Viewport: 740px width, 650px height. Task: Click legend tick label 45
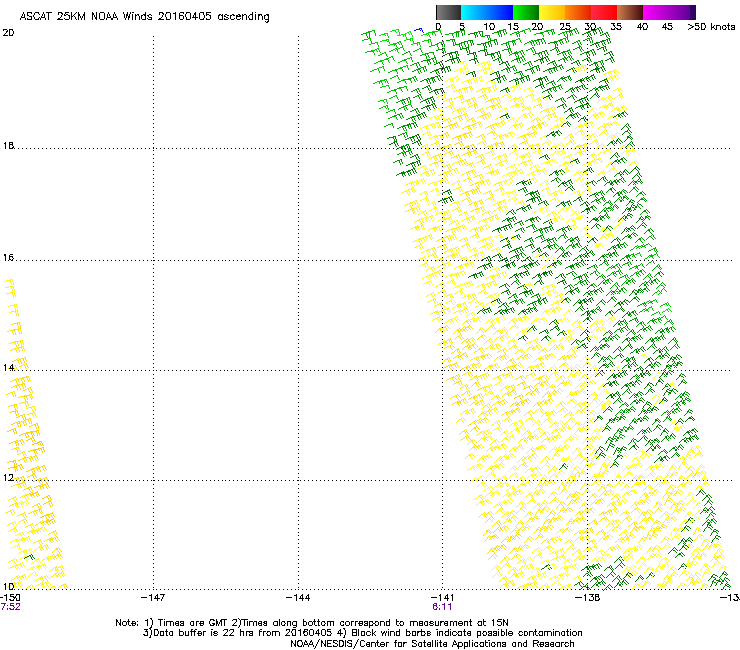click(x=667, y=27)
